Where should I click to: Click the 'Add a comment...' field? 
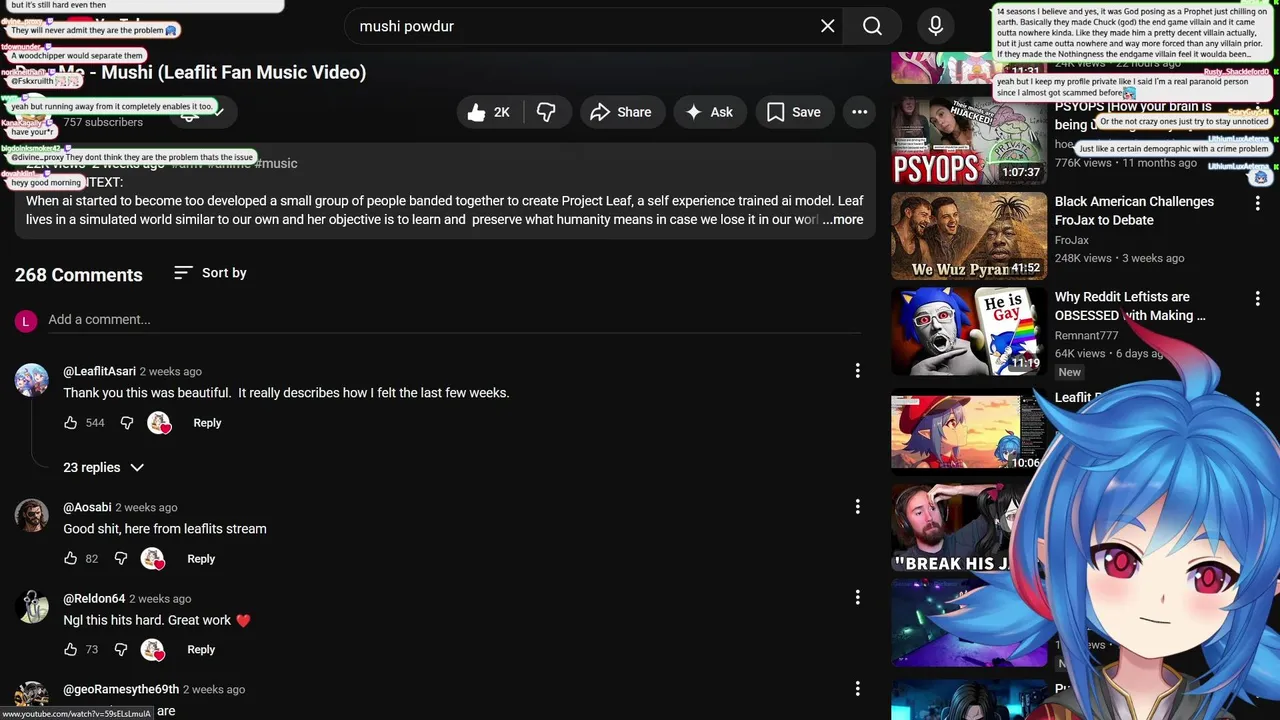pyautogui.click(x=454, y=320)
